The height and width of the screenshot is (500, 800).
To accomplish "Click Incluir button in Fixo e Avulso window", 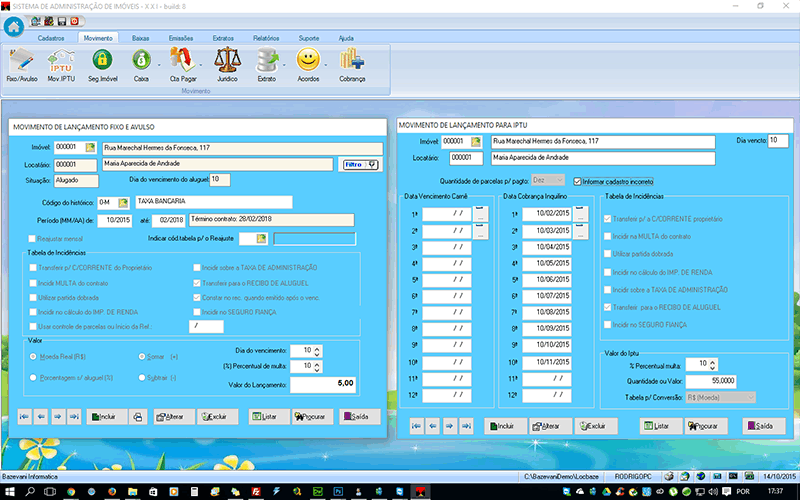I will click(107, 417).
